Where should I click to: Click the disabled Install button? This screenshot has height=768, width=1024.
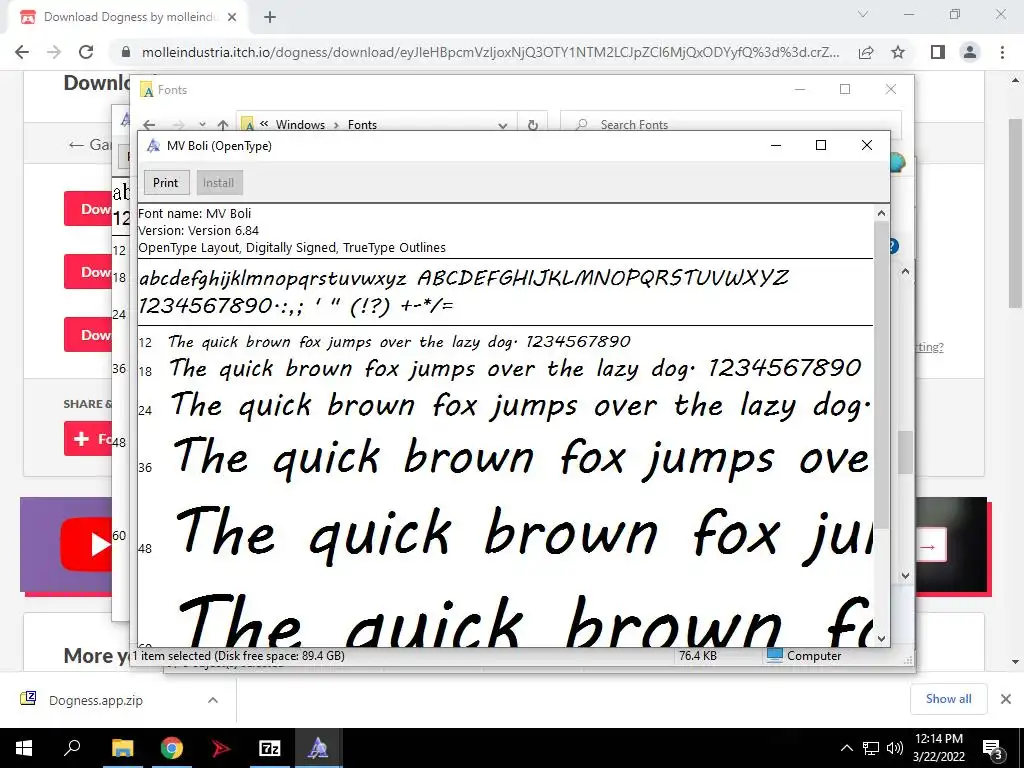[219, 183]
